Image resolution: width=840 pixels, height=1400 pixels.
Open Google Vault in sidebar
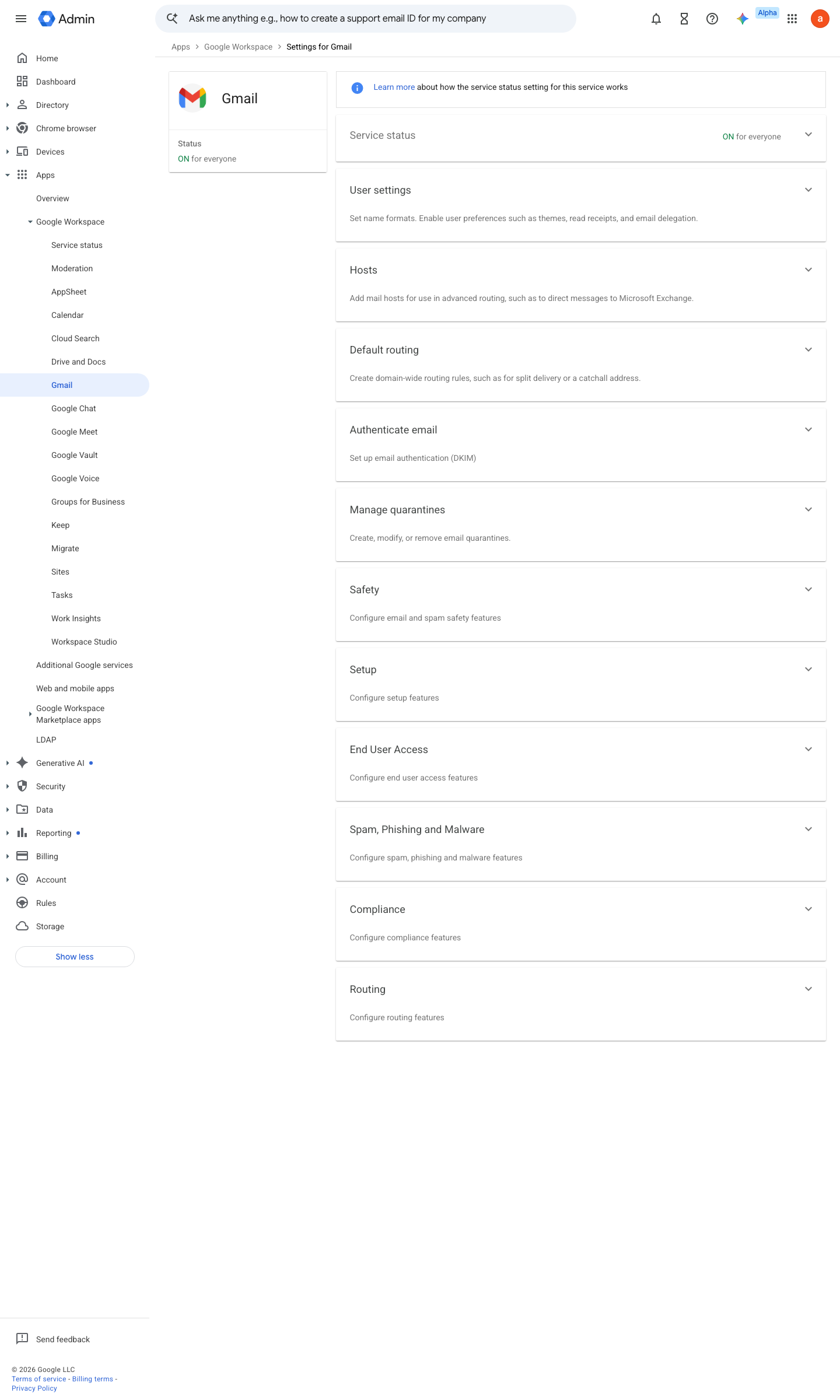pyautogui.click(x=75, y=455)
